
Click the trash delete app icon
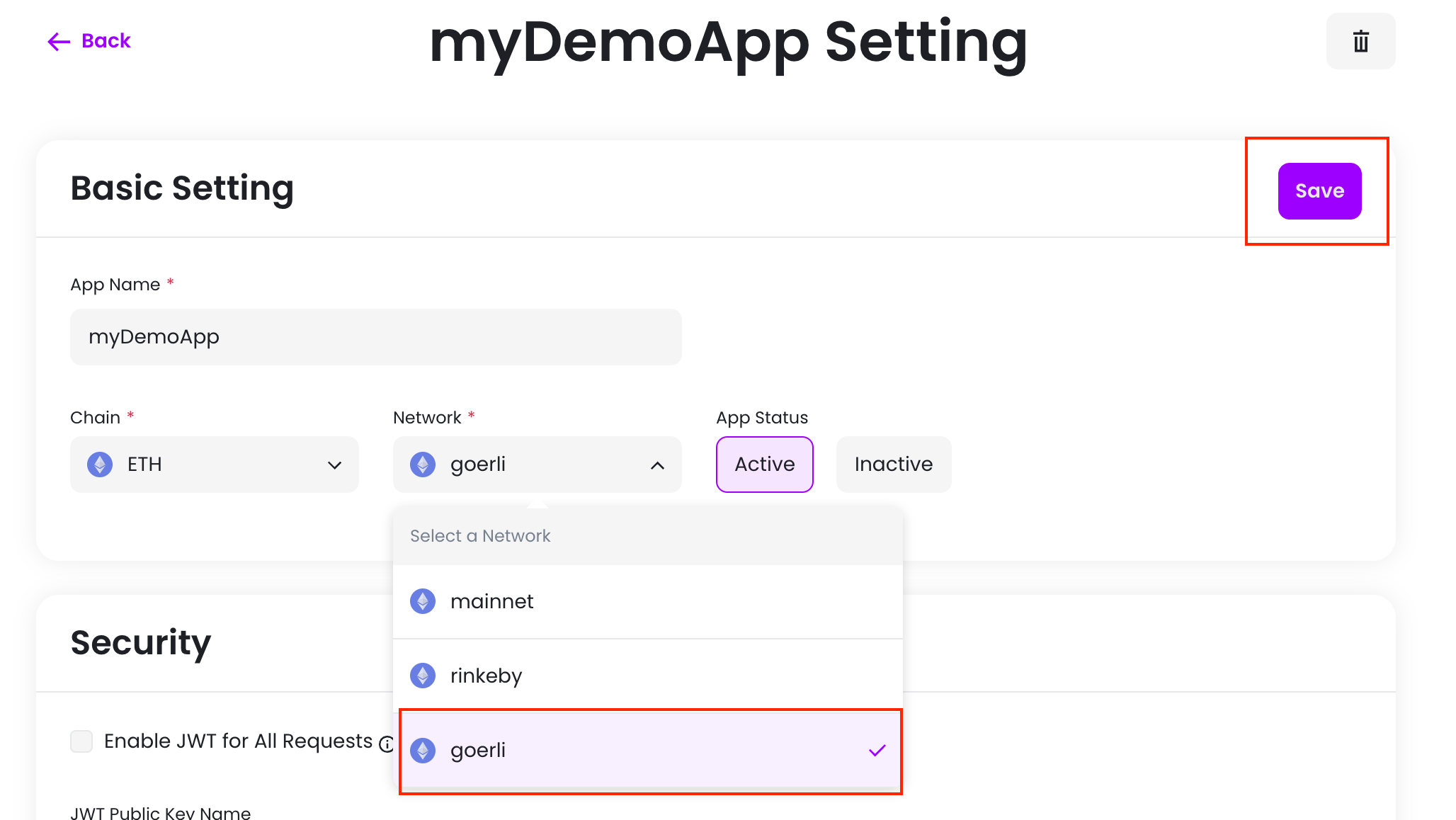(1360, 41)
